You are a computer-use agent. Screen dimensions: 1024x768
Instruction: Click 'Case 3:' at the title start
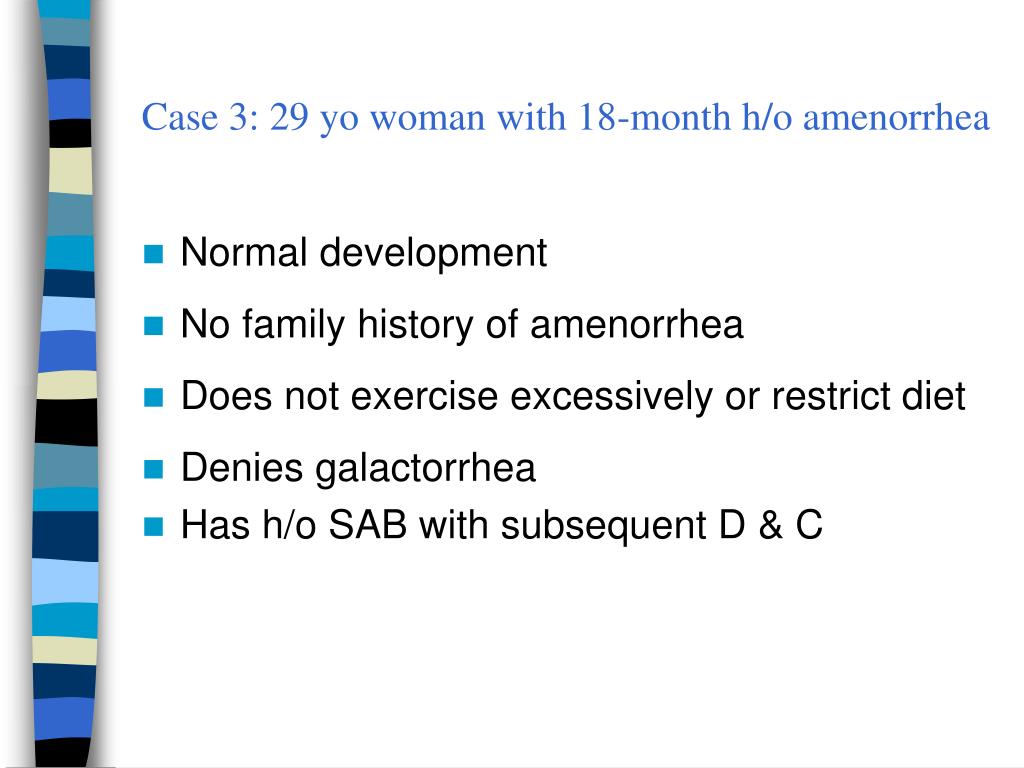(200, 118)
